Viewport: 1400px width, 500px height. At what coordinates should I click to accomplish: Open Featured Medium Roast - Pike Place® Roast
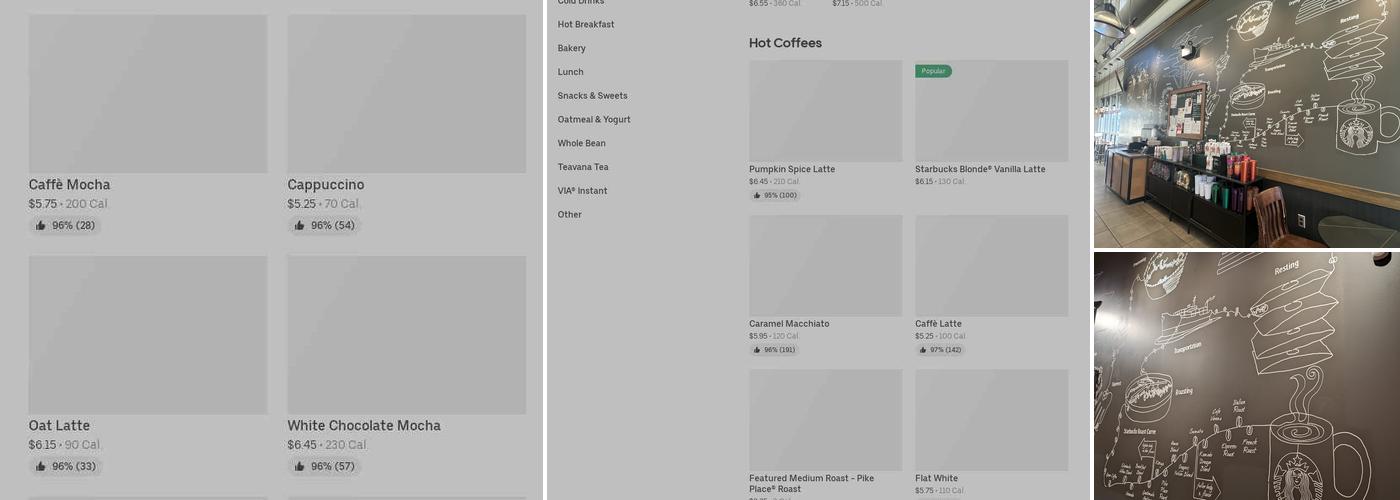coord(812,484)
